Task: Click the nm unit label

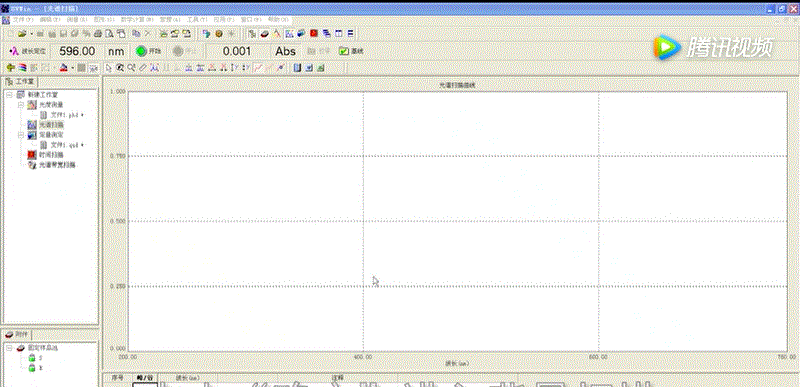Action: [x=116, y=51]
